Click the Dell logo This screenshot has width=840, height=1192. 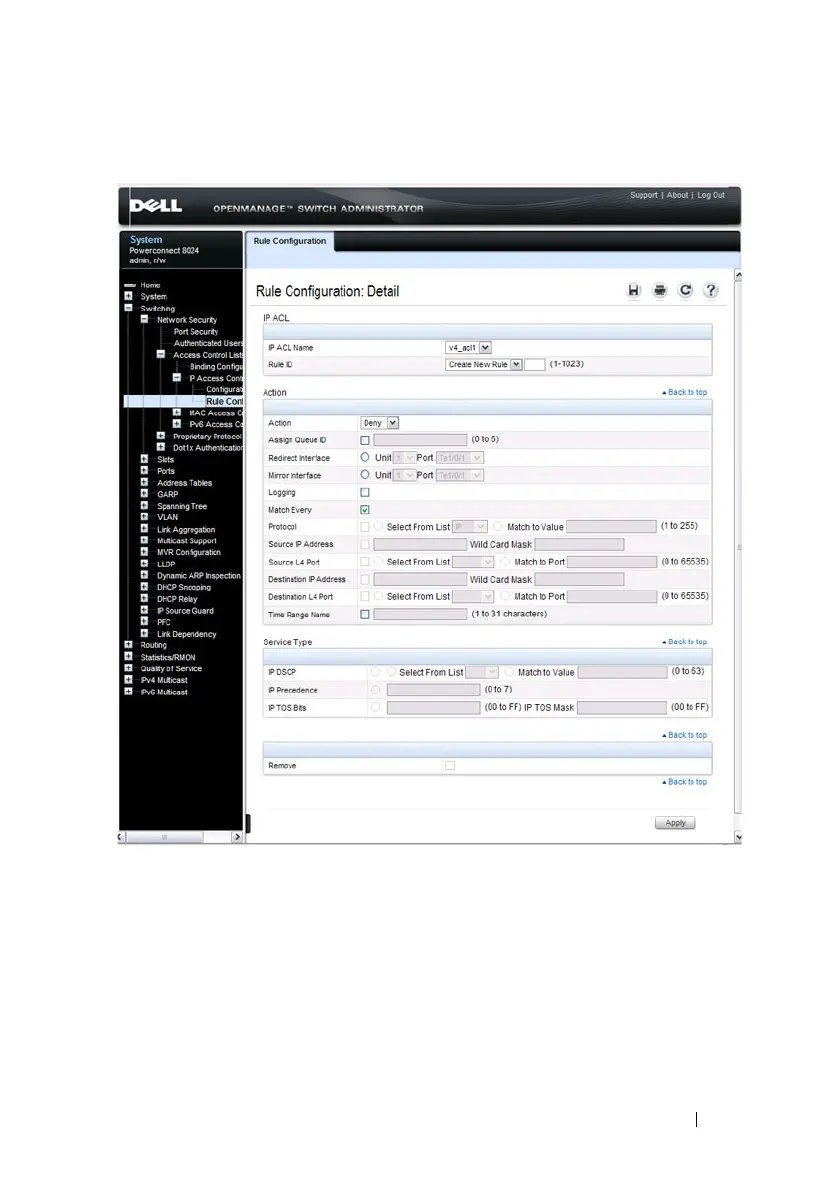156,206
